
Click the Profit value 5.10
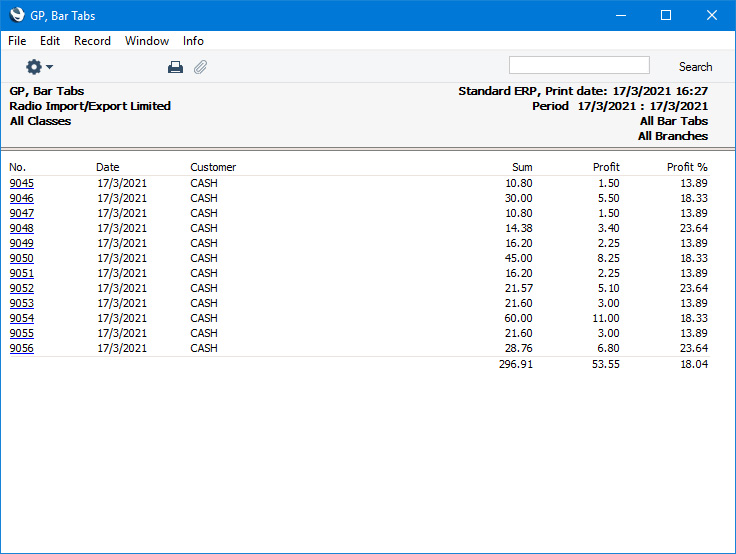tap(608, 288)
